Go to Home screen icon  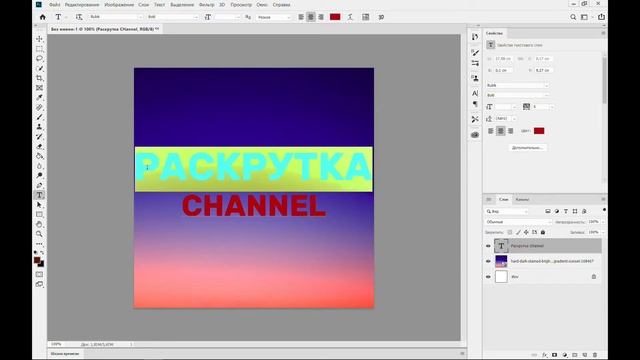(x=42, y=17)
